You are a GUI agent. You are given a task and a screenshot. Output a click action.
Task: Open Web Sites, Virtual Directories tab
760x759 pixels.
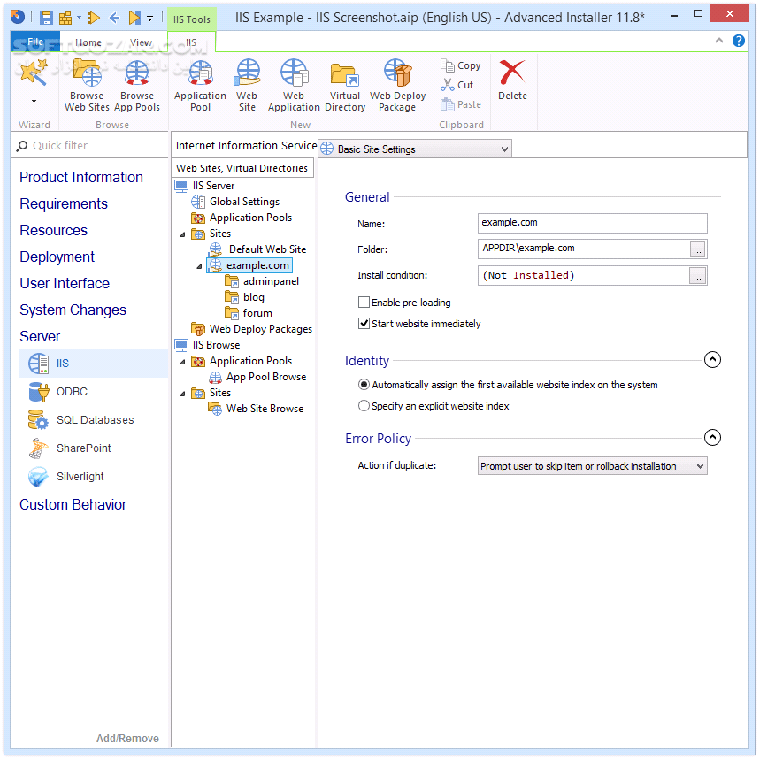point(242,168)
